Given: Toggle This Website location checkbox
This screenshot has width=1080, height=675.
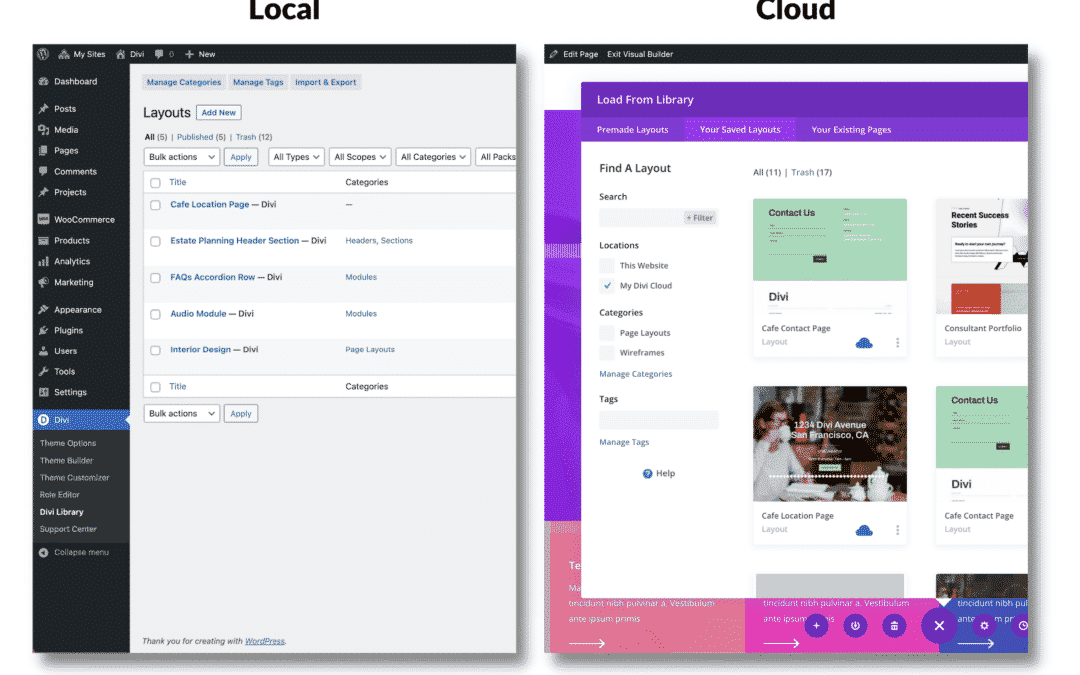Looking at the screenshot, I should point(607,265).
